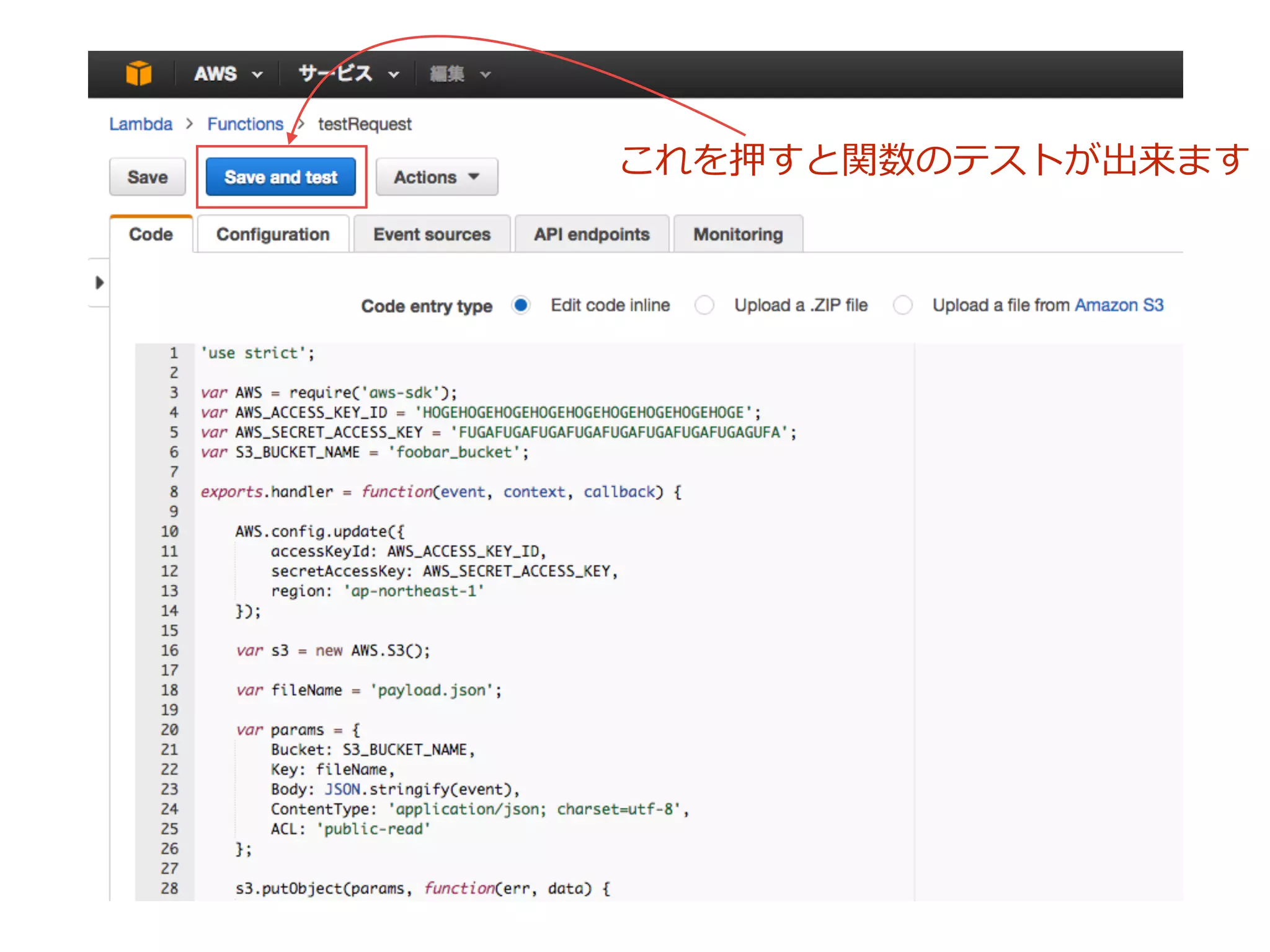Select Upload a file from S3 option

tap(903, 305)
